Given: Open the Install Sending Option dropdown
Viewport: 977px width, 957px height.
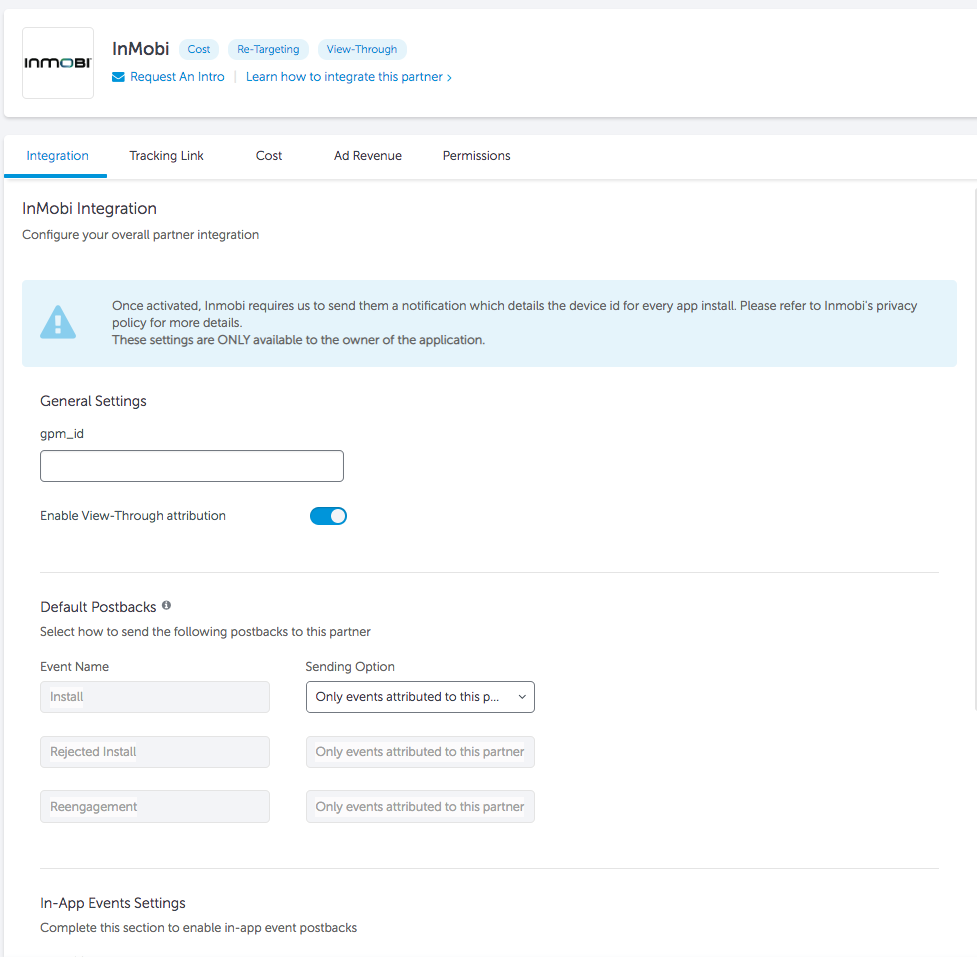Looking at the screenshot, I should tap(420, 697).
